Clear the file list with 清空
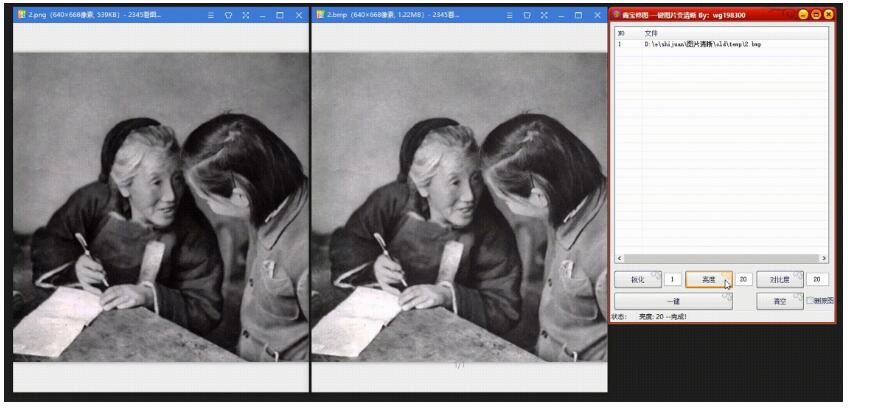886x416 pixels. click(x=779, y=300)
